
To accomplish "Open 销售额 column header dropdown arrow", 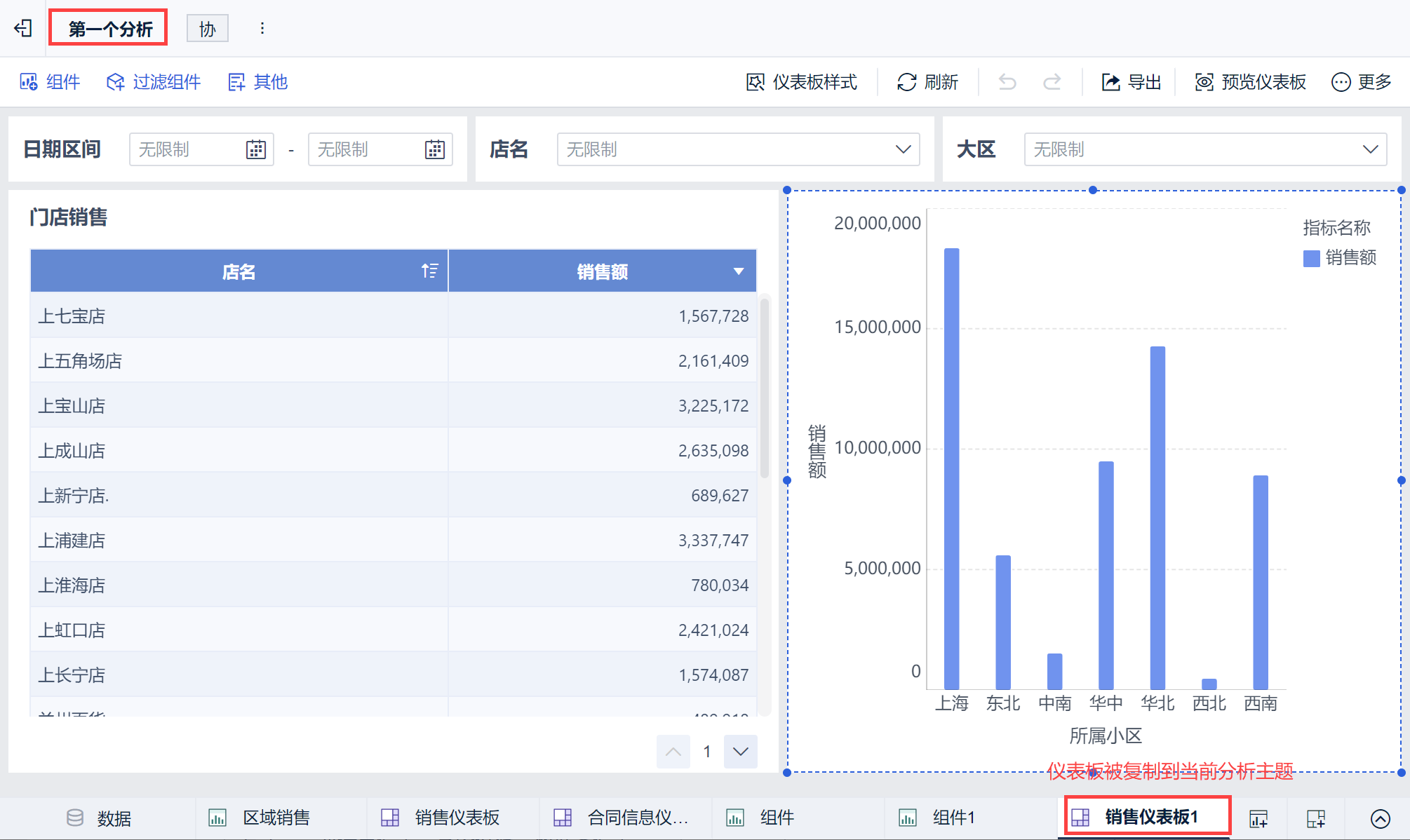I will pyautogui.click(x=738, y=271).
